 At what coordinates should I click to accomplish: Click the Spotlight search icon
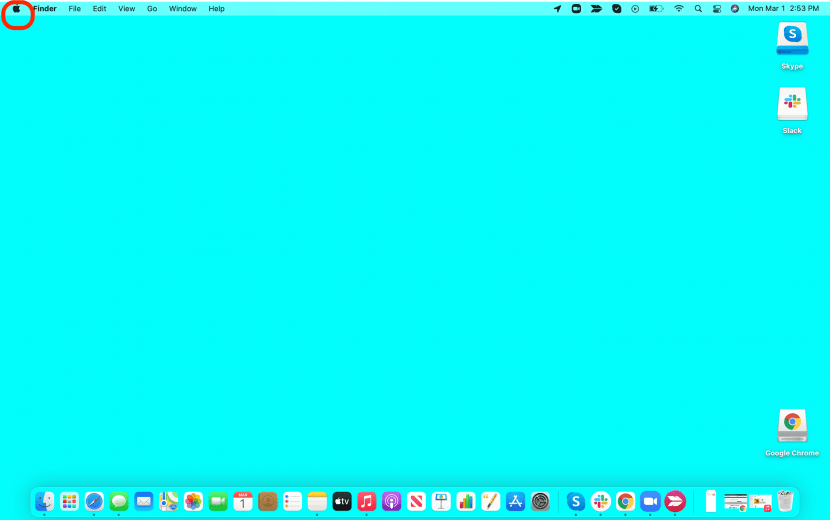[x=698, y=8]
